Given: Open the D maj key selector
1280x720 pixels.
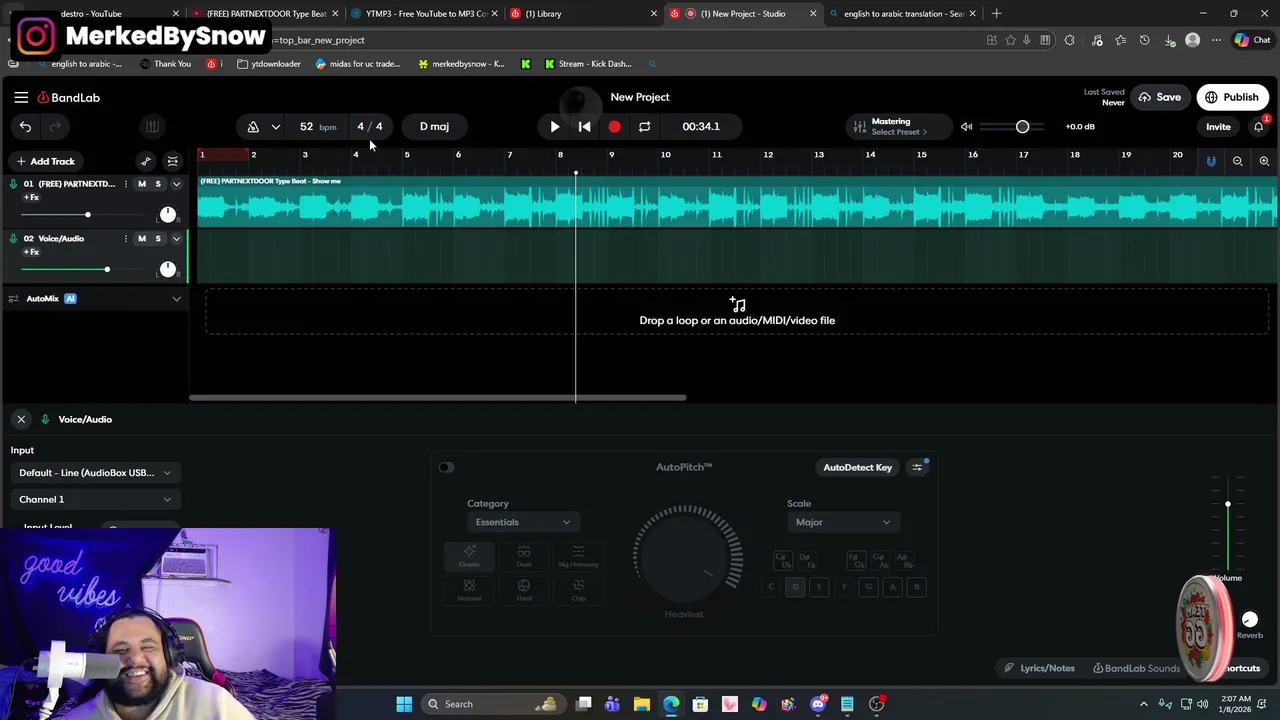Looking at the screenshot, I should point(434,126).
